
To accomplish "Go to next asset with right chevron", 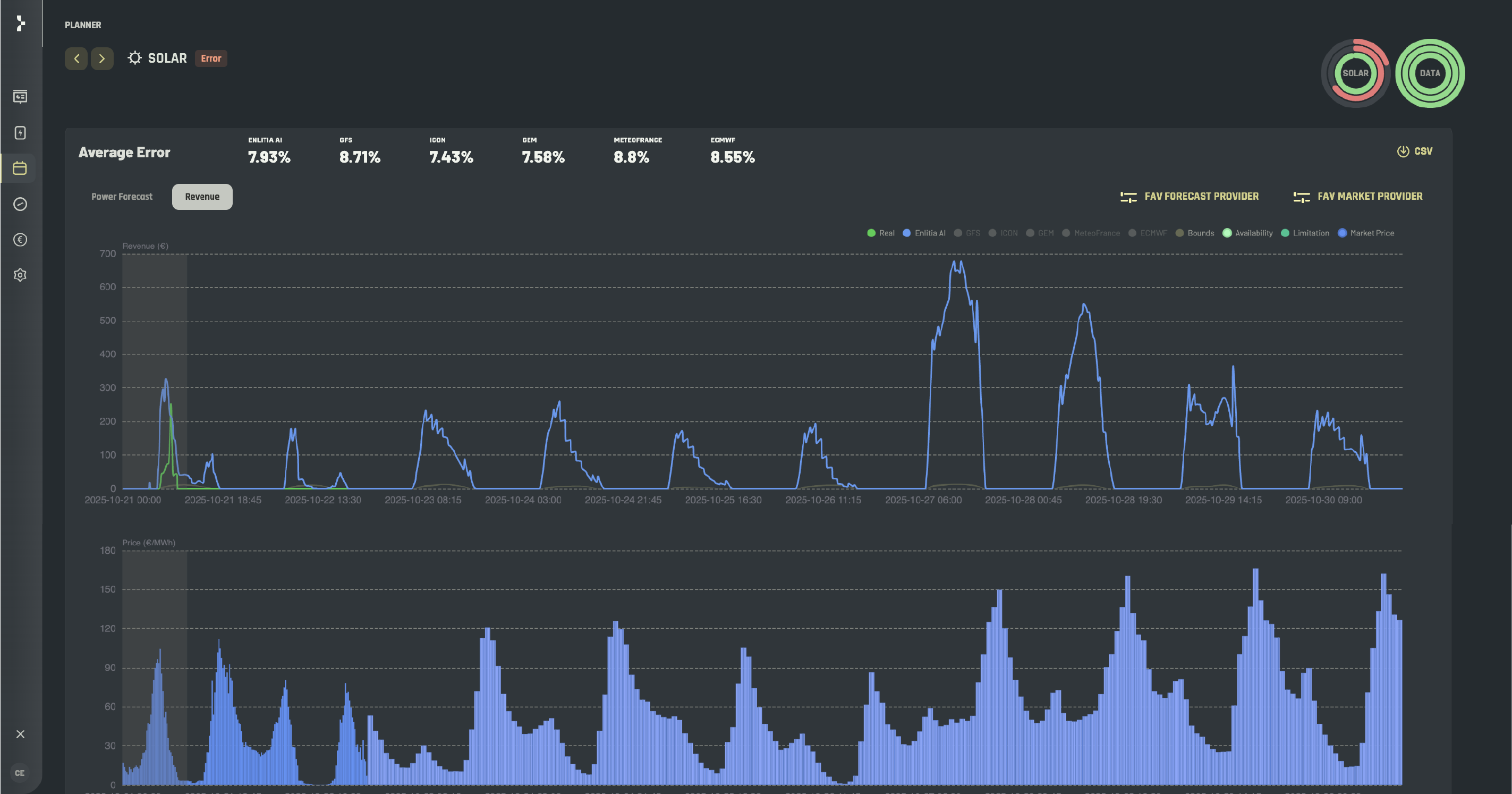I will tap(102, 59).
